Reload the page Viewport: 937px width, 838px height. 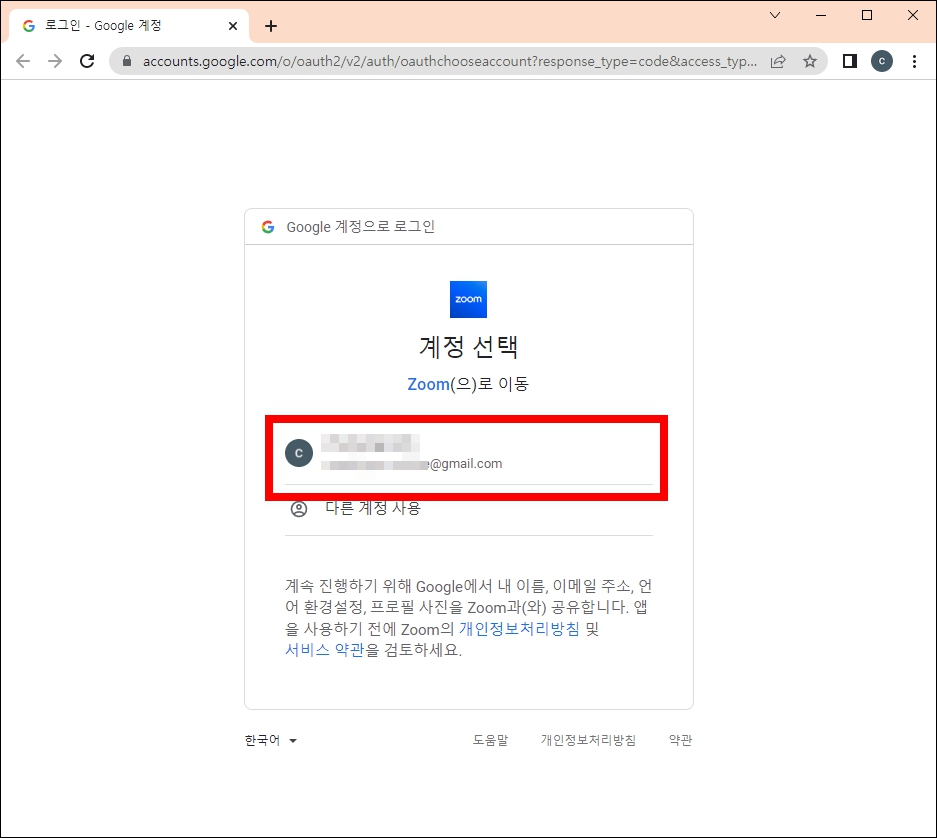coord(87,61)
